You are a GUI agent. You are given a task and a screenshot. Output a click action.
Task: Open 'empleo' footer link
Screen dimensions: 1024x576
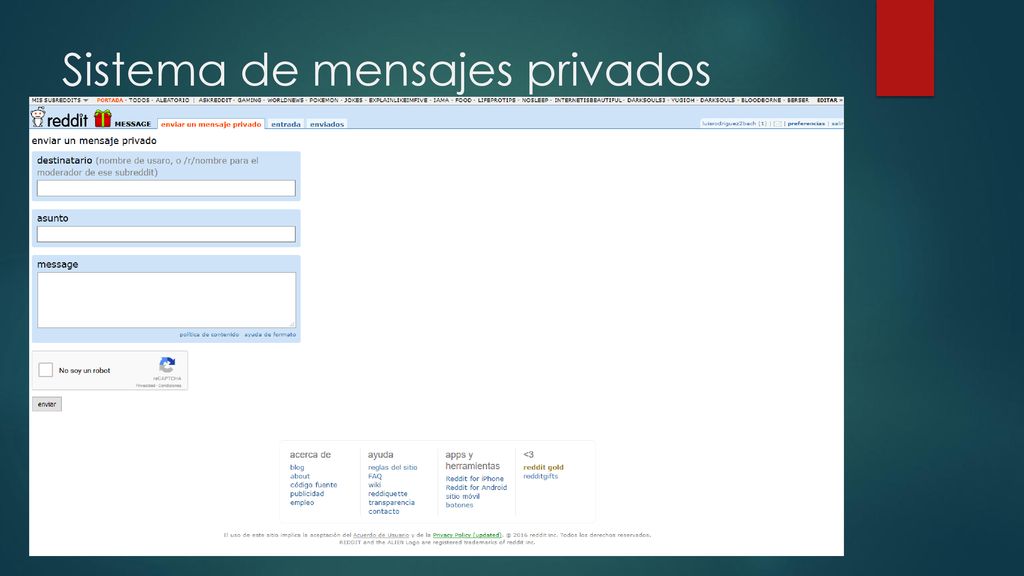(x=302, y=503)
